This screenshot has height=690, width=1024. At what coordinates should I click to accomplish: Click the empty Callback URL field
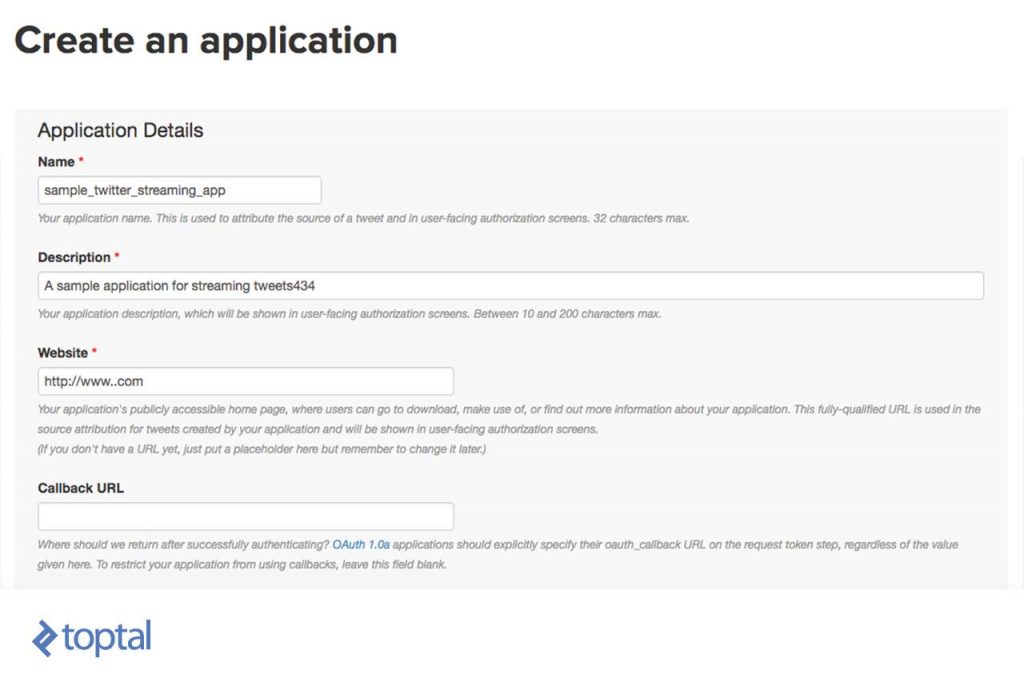coord(245,516)
